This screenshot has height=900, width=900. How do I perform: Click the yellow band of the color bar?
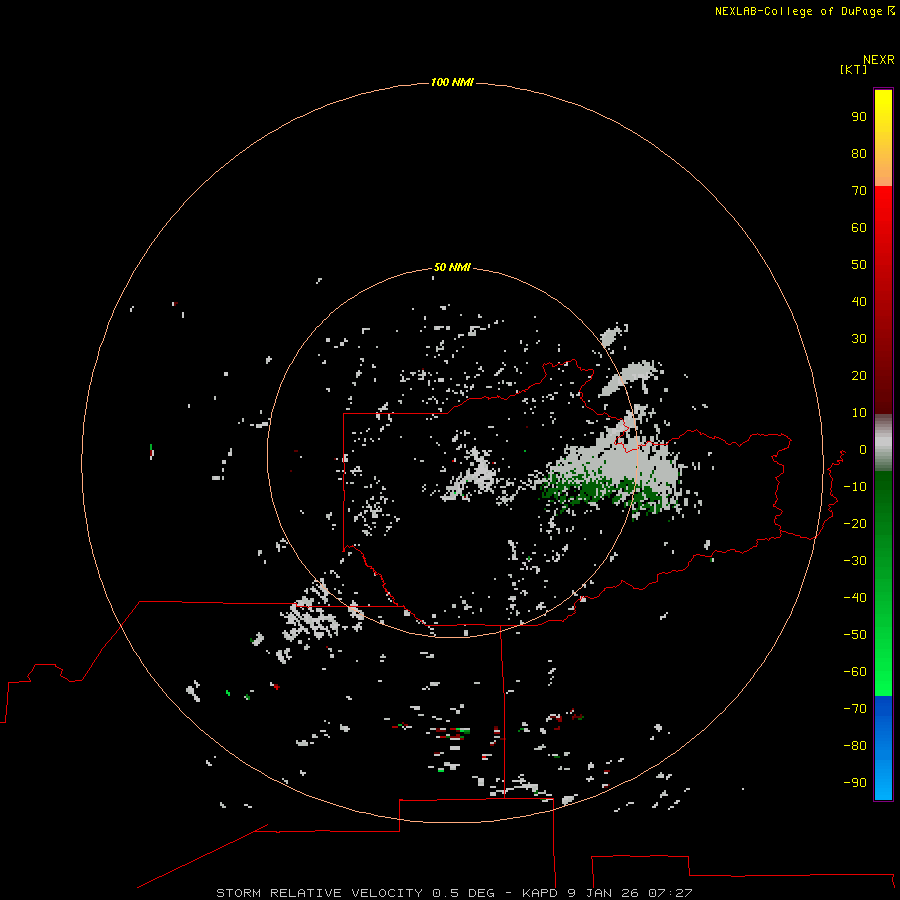tap(883, 138)
